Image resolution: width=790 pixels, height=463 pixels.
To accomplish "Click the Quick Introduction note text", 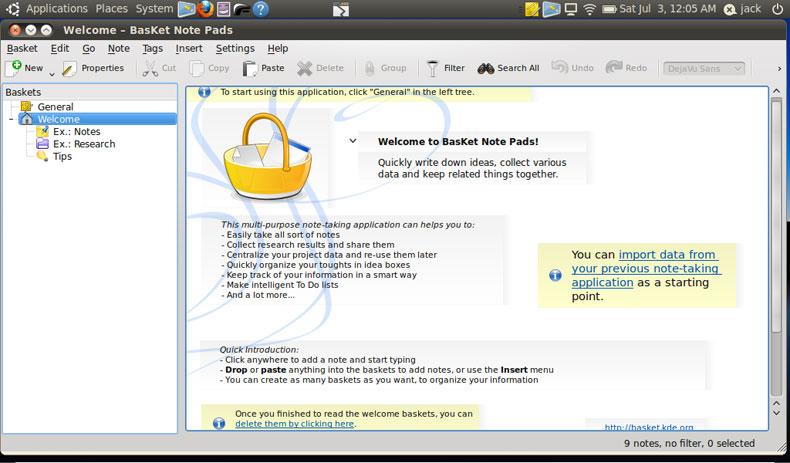I will click(386, 365).
